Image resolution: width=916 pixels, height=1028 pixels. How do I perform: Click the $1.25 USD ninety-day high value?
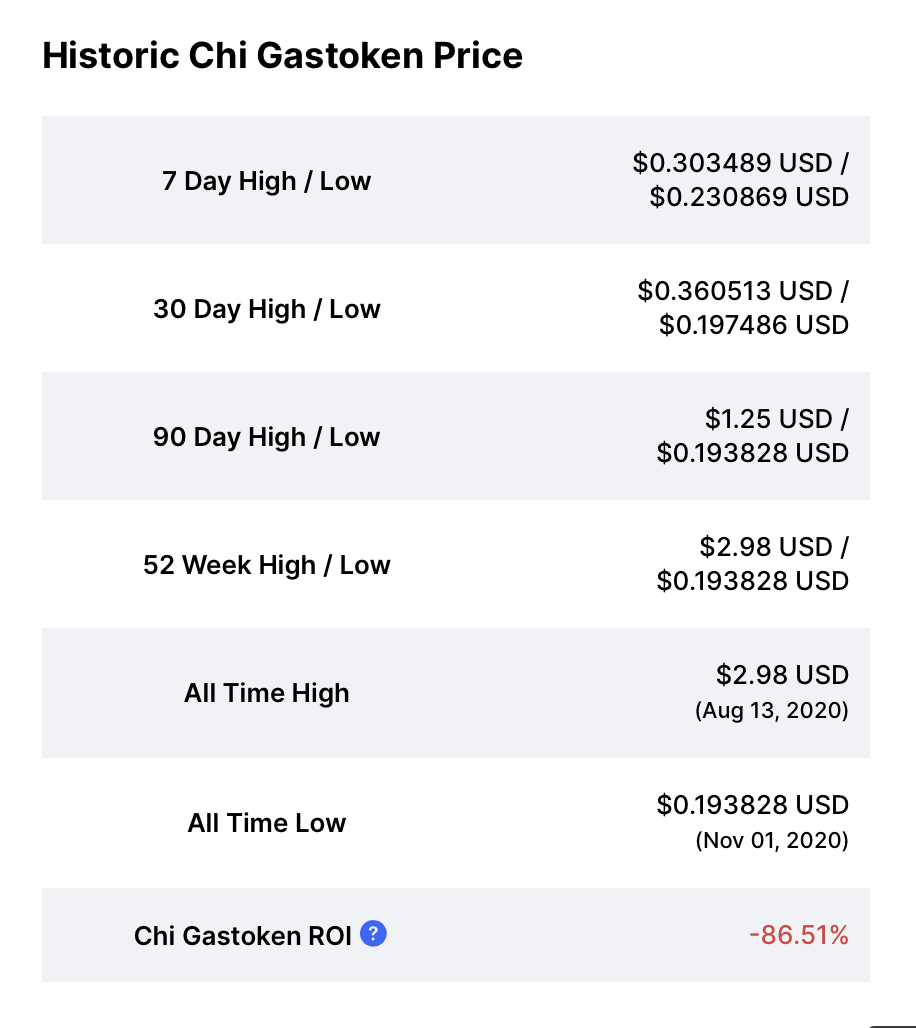pyautogui.click(x=768, y=419)
